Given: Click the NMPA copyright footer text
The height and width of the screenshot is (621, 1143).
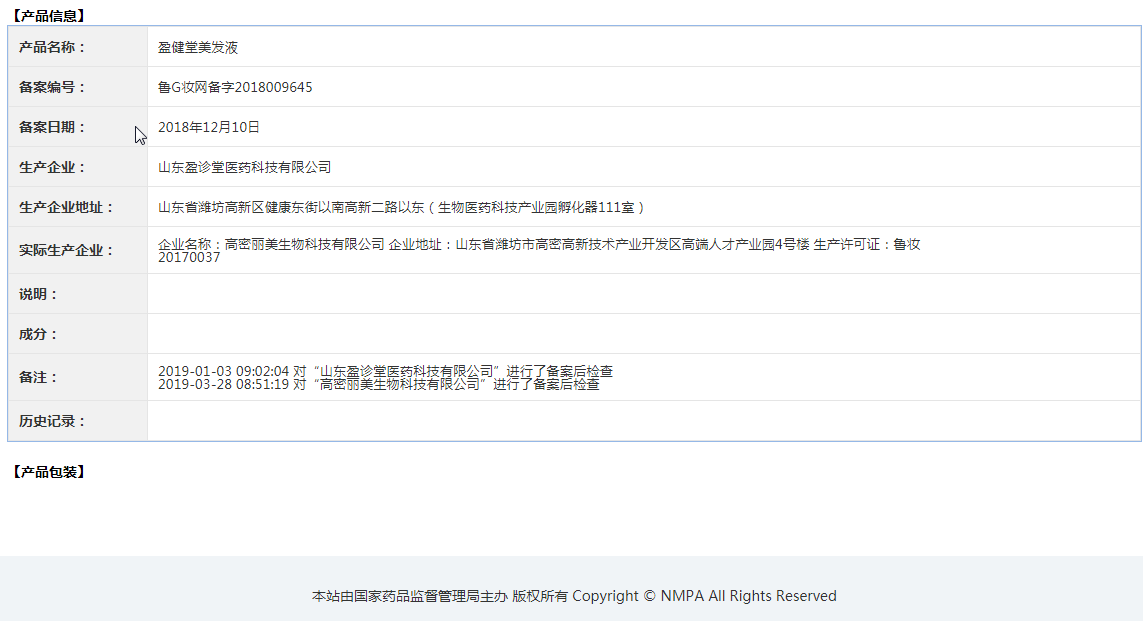Looking at the screenshot, I should pyautogui.click(x=574, y=596).
